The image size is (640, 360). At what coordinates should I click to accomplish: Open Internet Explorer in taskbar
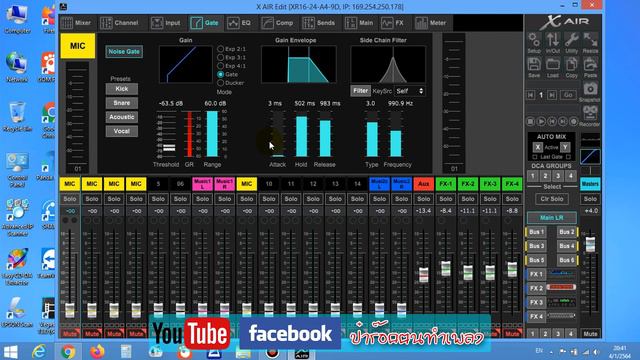point(39,351)
